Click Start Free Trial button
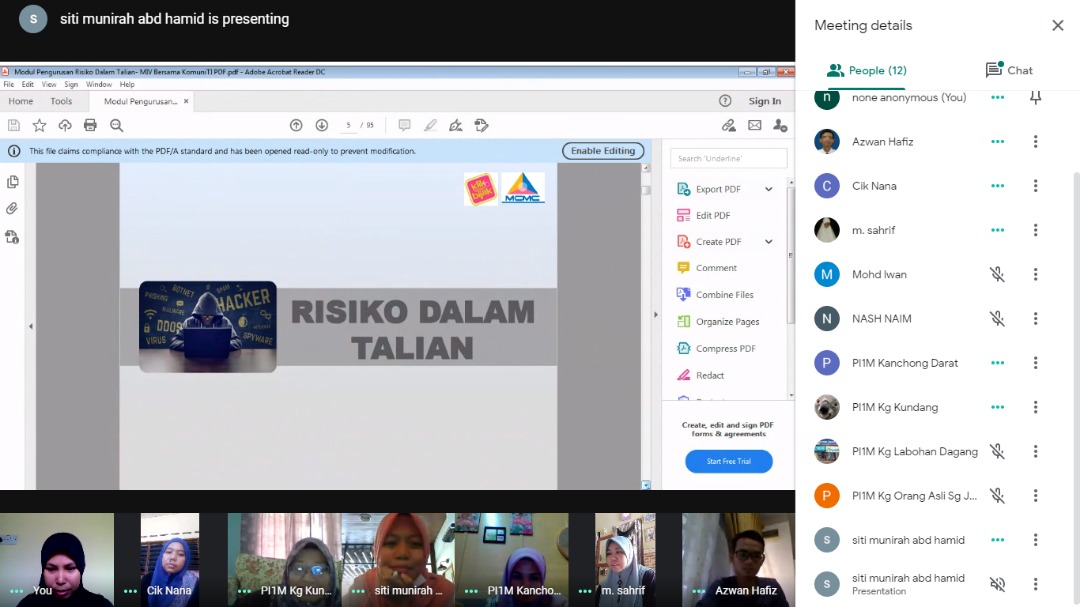The height and width of the screenshot is (607, 1080). tap(728, 461)
